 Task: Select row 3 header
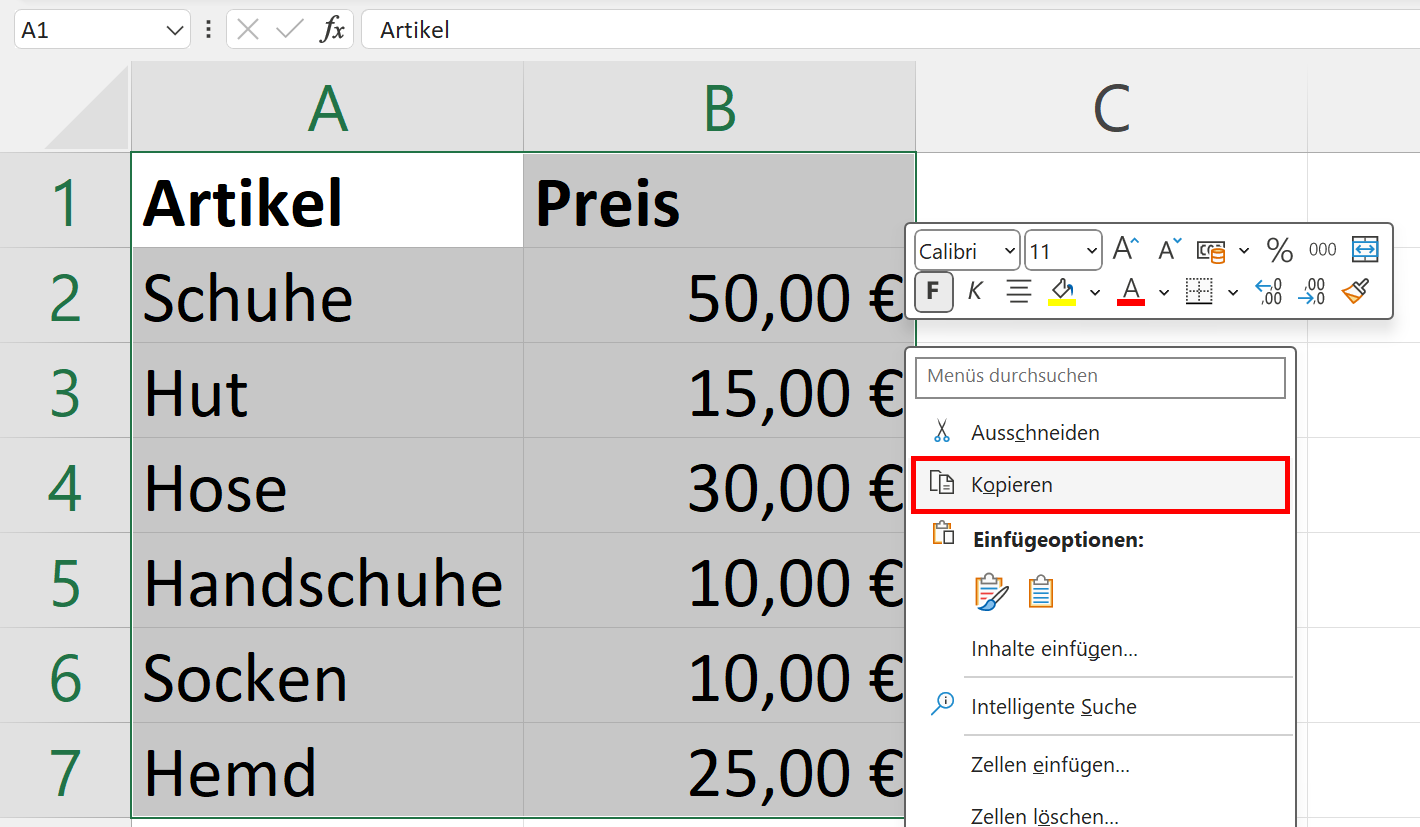click(65, 390)
